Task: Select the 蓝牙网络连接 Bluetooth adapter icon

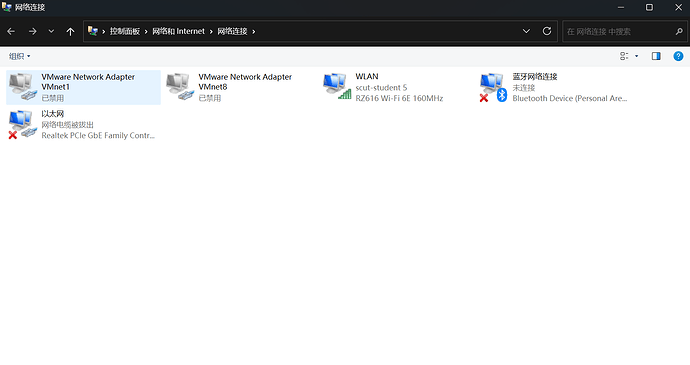Action: pos(494,88)
